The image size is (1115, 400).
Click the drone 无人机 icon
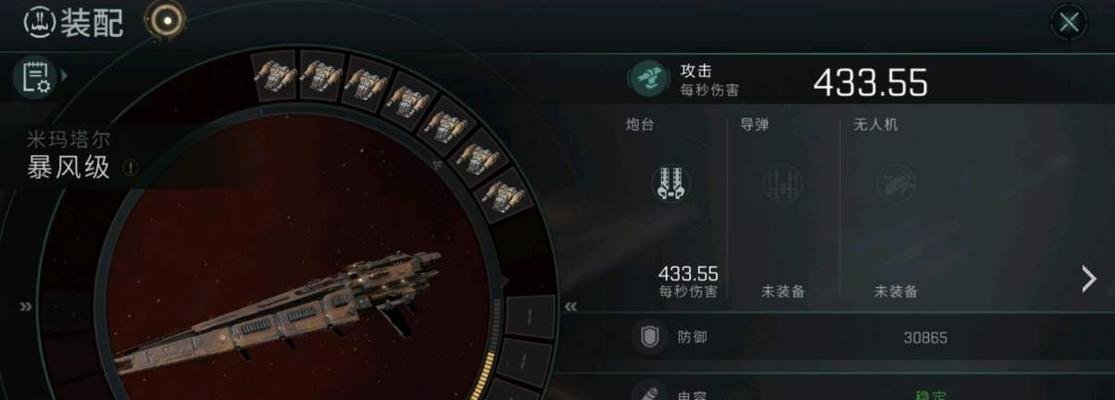click(x=896, y=183)
